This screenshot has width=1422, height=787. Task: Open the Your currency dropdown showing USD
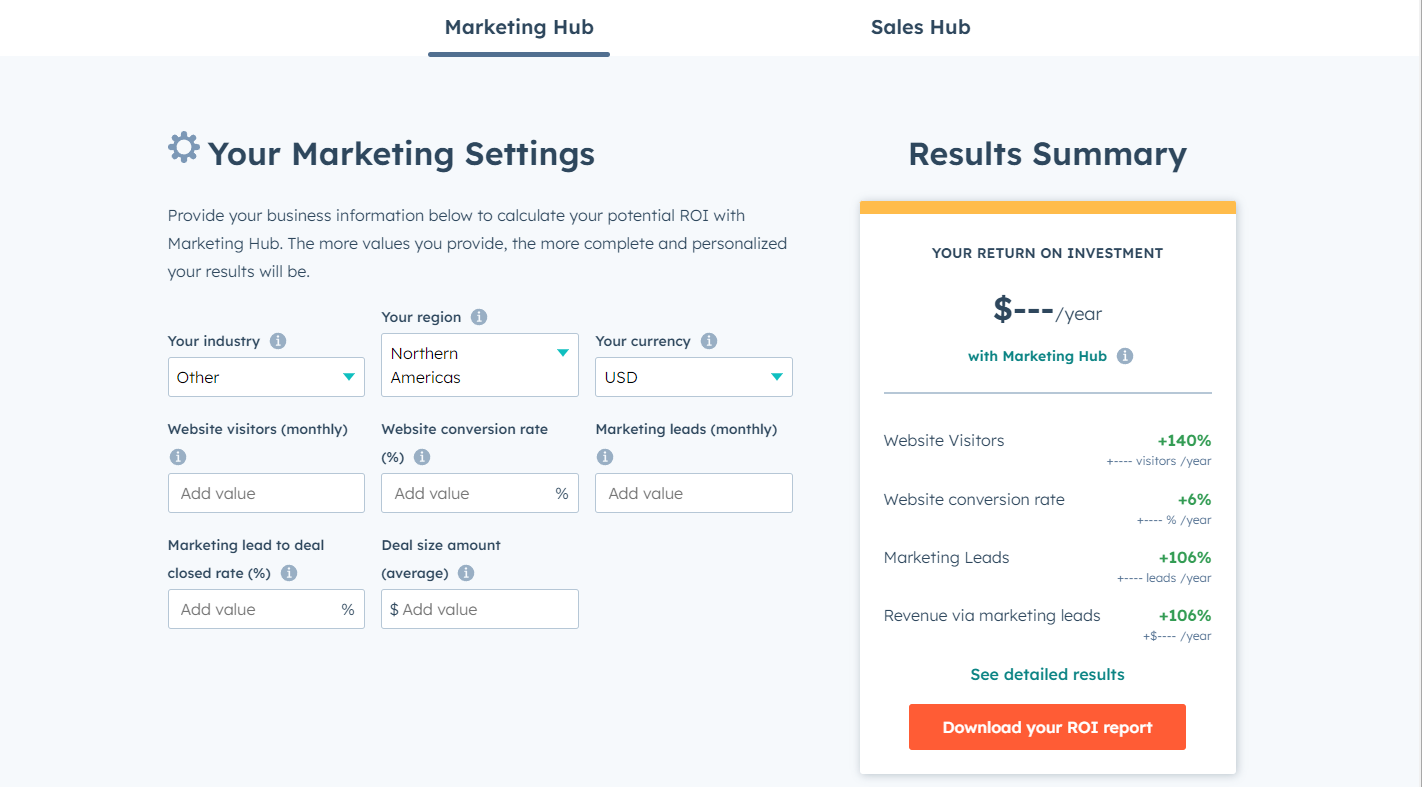pos(694,377)
